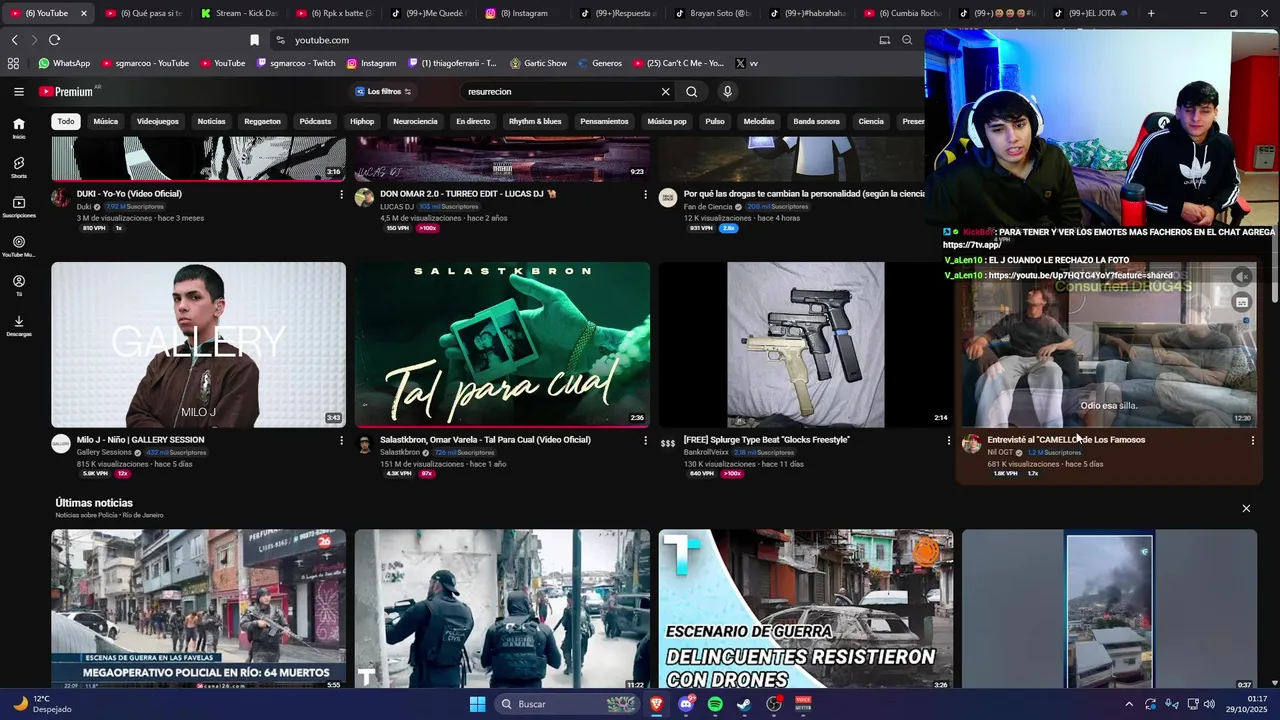Screen dimensions: 1280x720
Task: Open options for Tal Para Cual video
Action: coord(645,440)
